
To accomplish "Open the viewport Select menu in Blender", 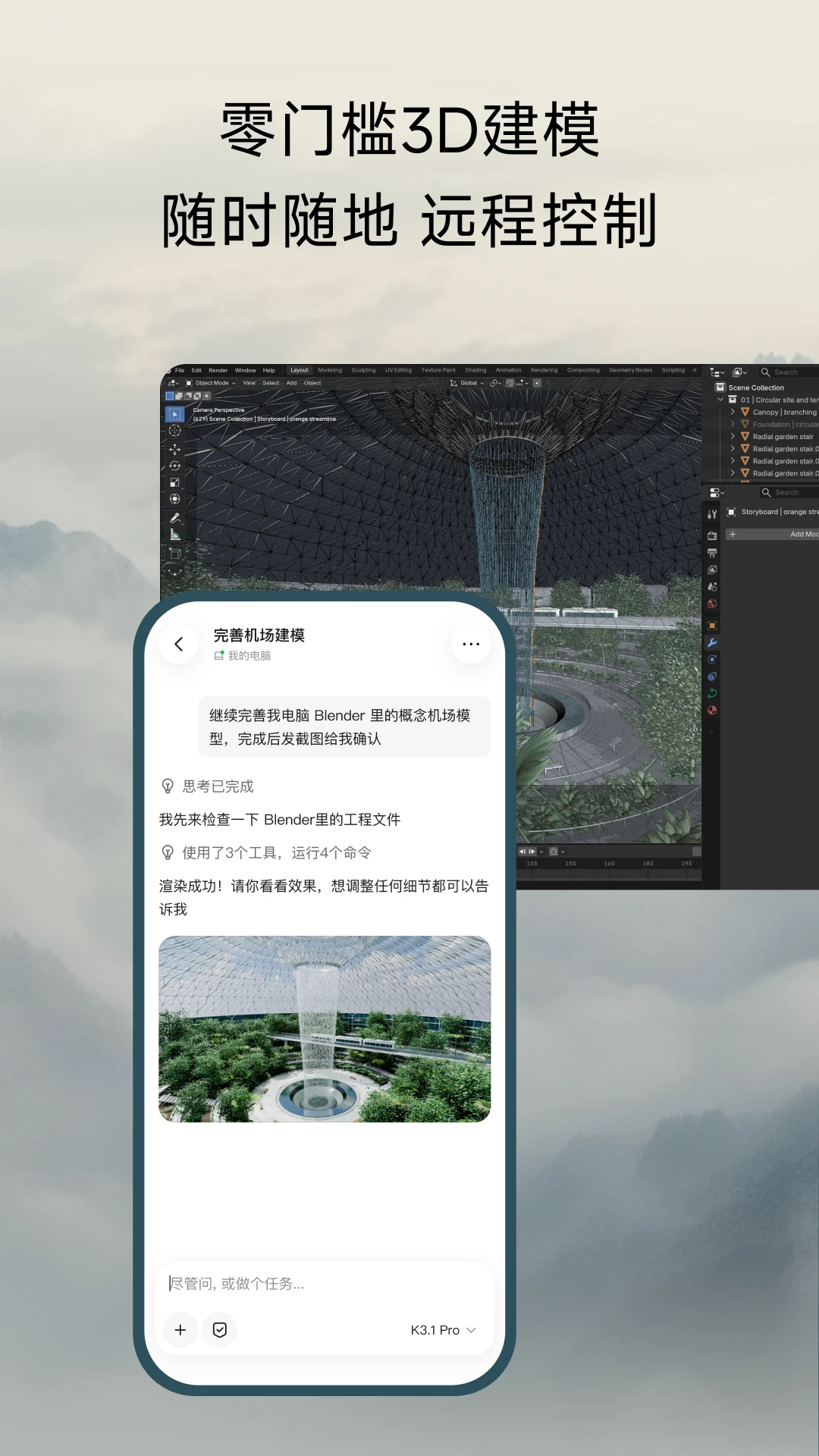I will tap(271, 383).
